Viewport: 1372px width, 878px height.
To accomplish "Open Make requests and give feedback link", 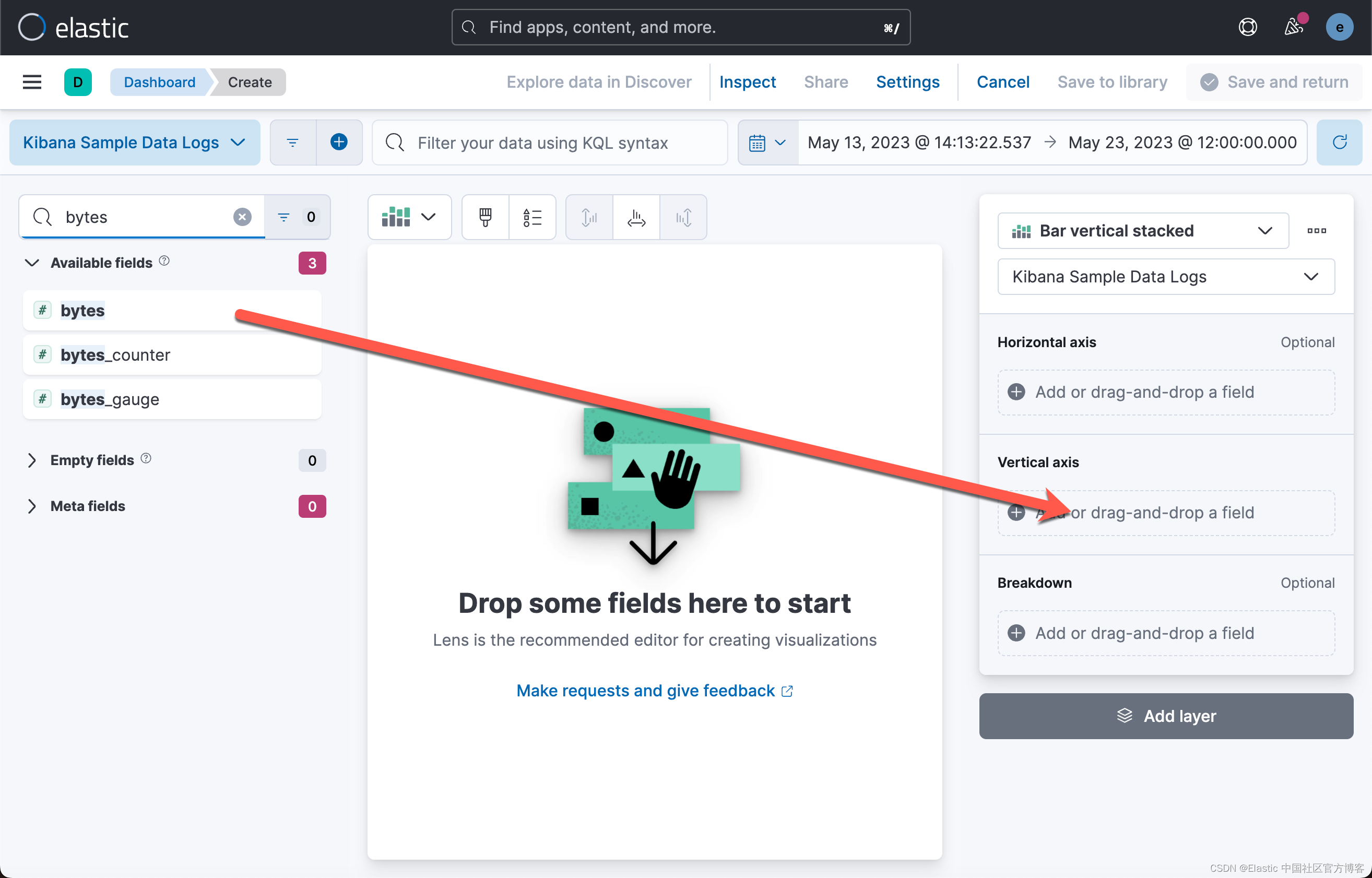I will (x=655, y=691).
